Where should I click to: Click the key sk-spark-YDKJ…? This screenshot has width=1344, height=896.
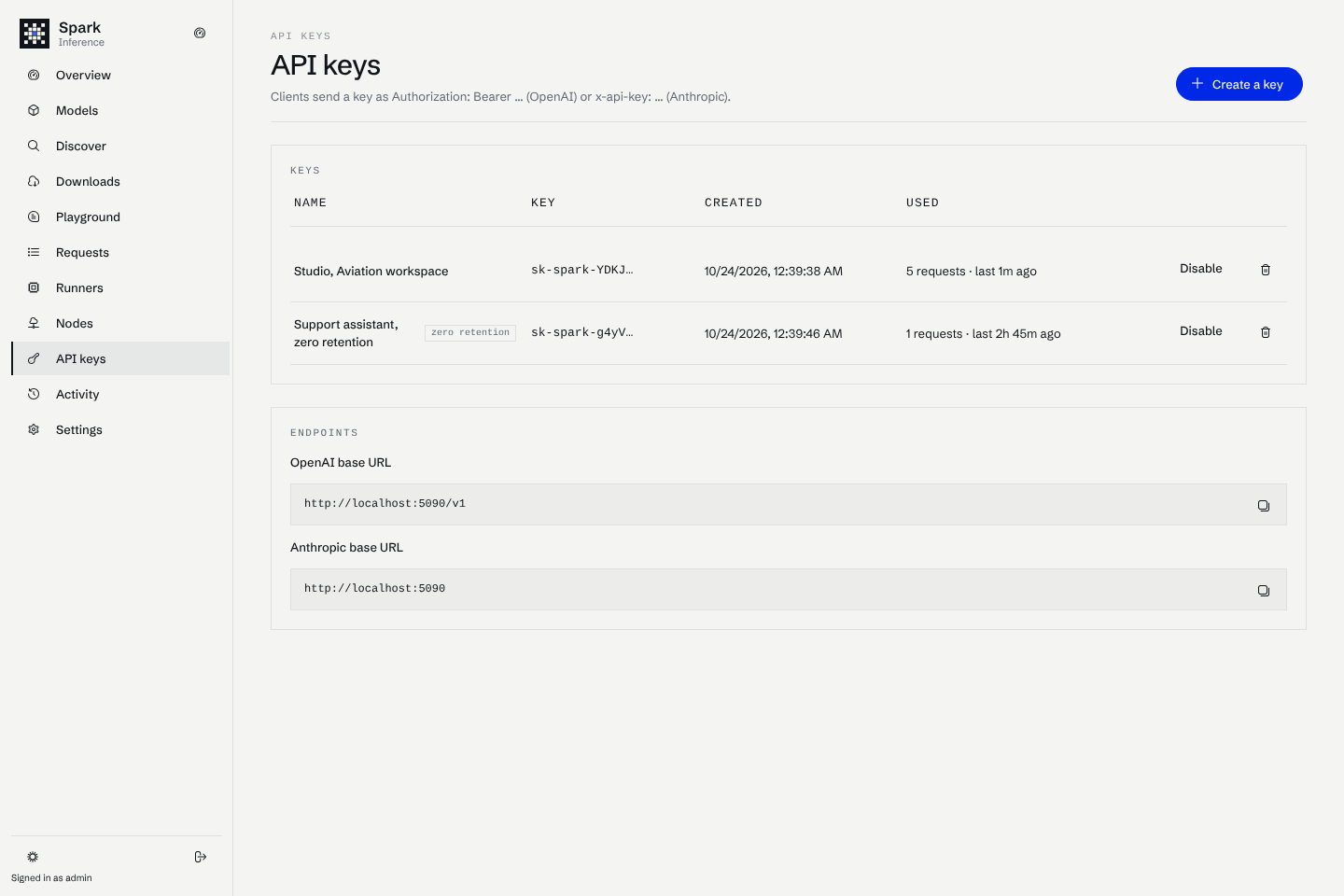coord(581,270)
